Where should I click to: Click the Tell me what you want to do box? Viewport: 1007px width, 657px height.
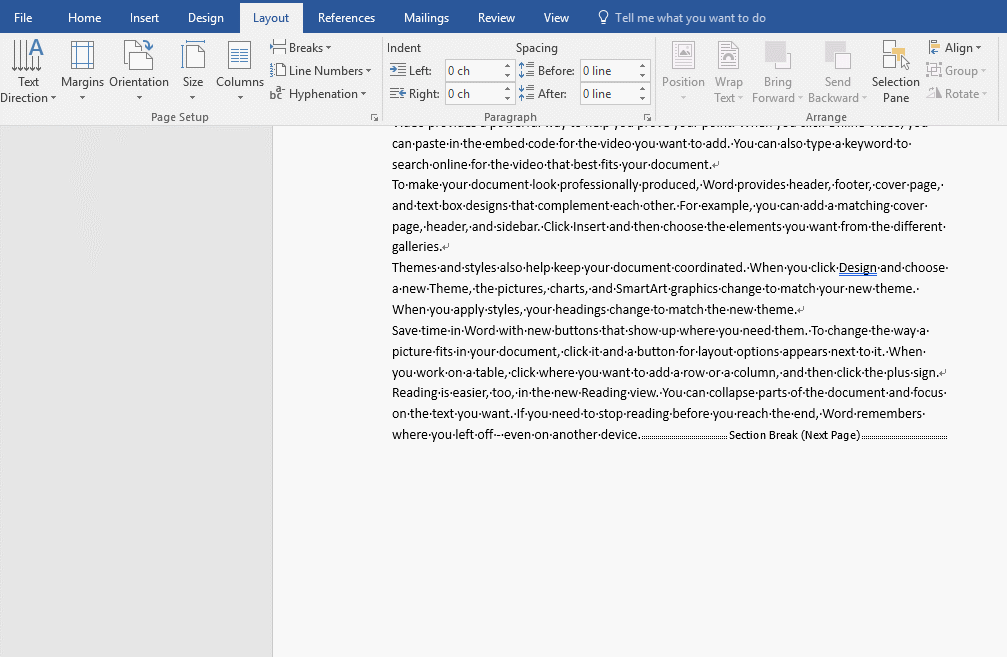click(690, 18)
